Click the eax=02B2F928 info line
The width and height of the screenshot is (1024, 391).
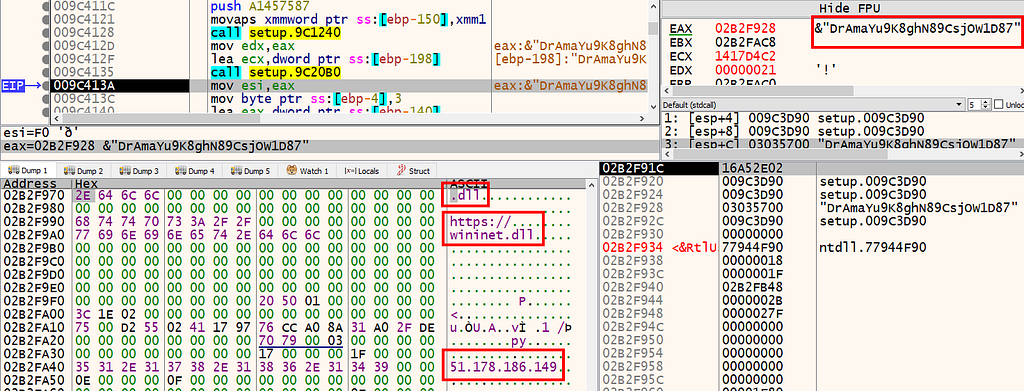329,146
